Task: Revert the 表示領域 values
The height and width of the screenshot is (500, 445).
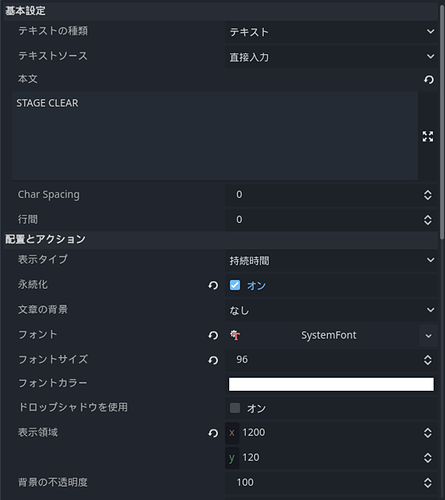Action: (x=213, y=433)
